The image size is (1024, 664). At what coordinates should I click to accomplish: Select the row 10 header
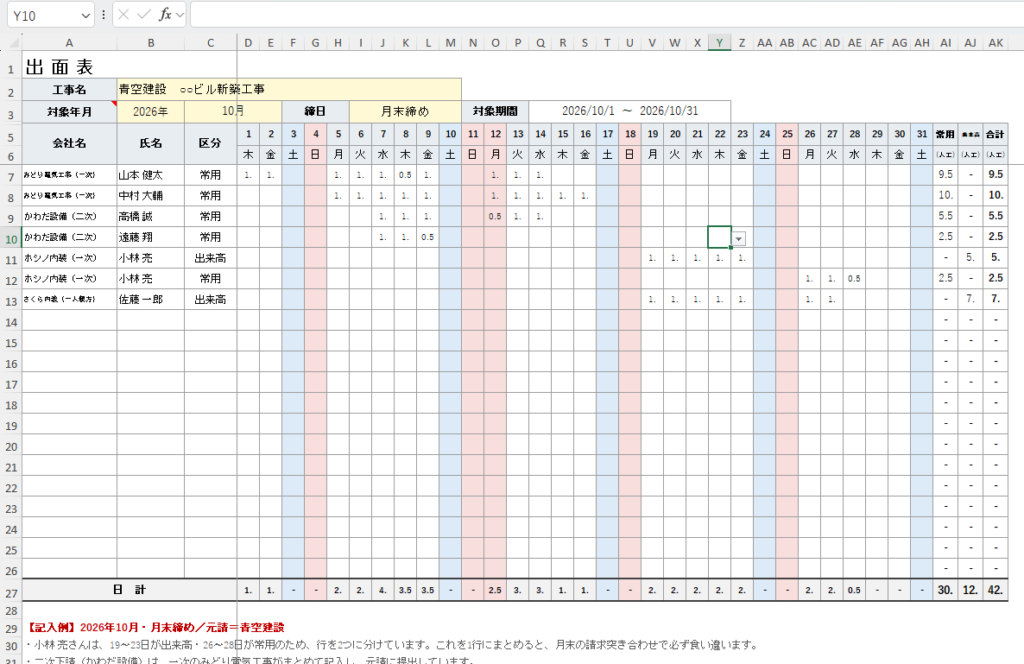tap(11, 239)
